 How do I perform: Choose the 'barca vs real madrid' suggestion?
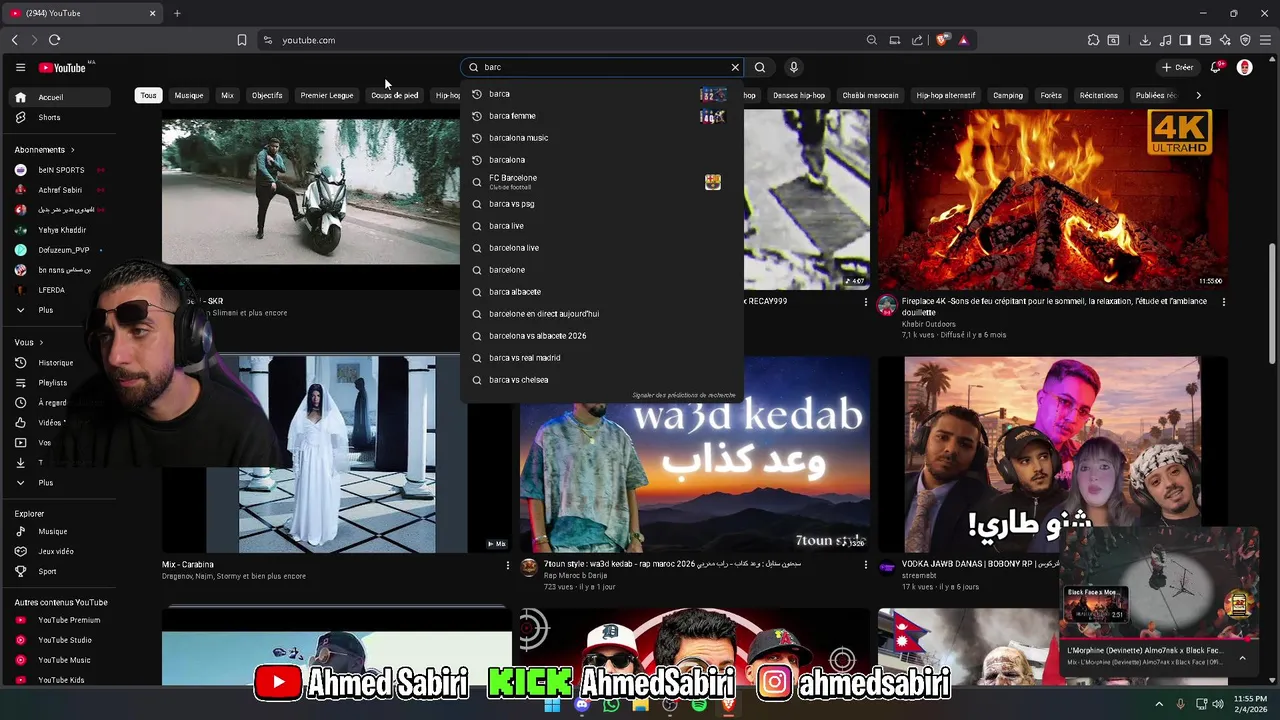(x=602, y=358)
